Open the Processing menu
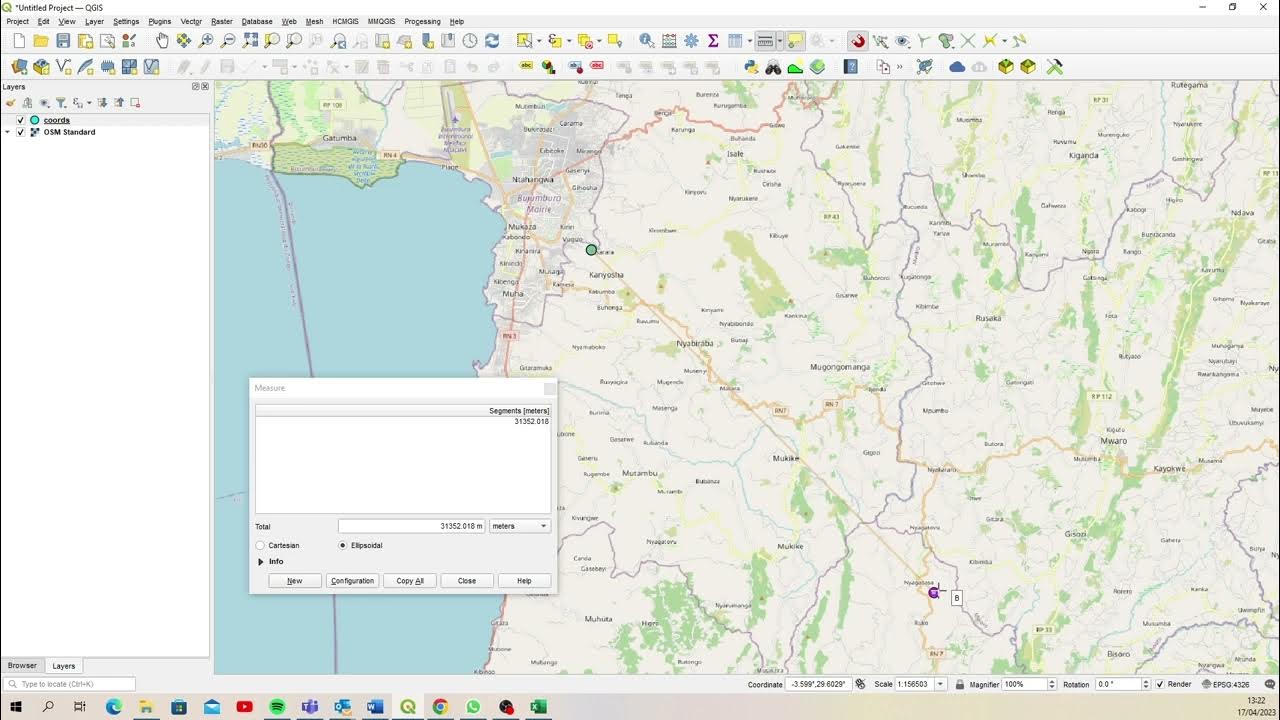This screenshot has width=1280, height=720. tap(422, 21)
